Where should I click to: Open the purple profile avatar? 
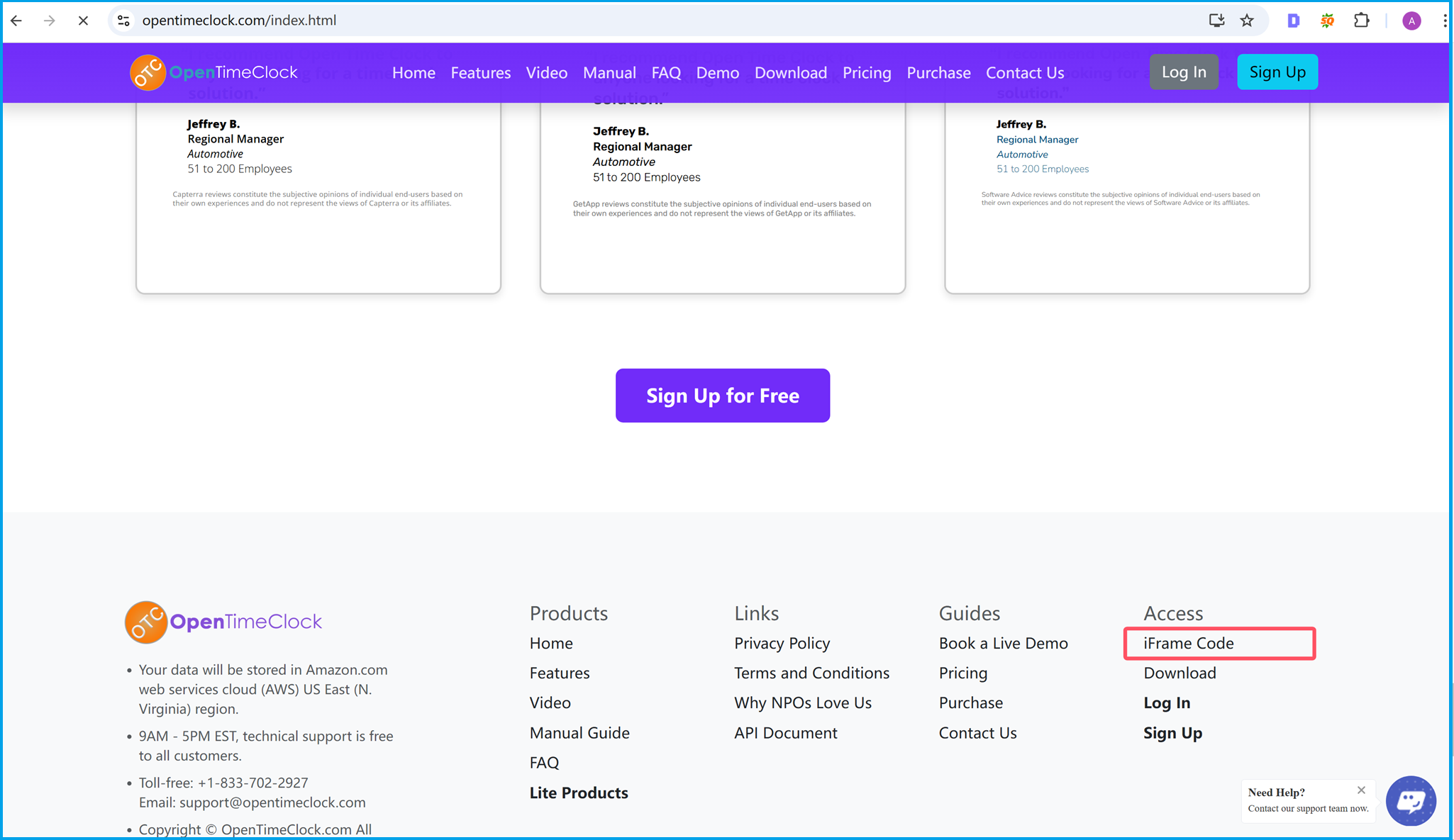coord(1411,21)
